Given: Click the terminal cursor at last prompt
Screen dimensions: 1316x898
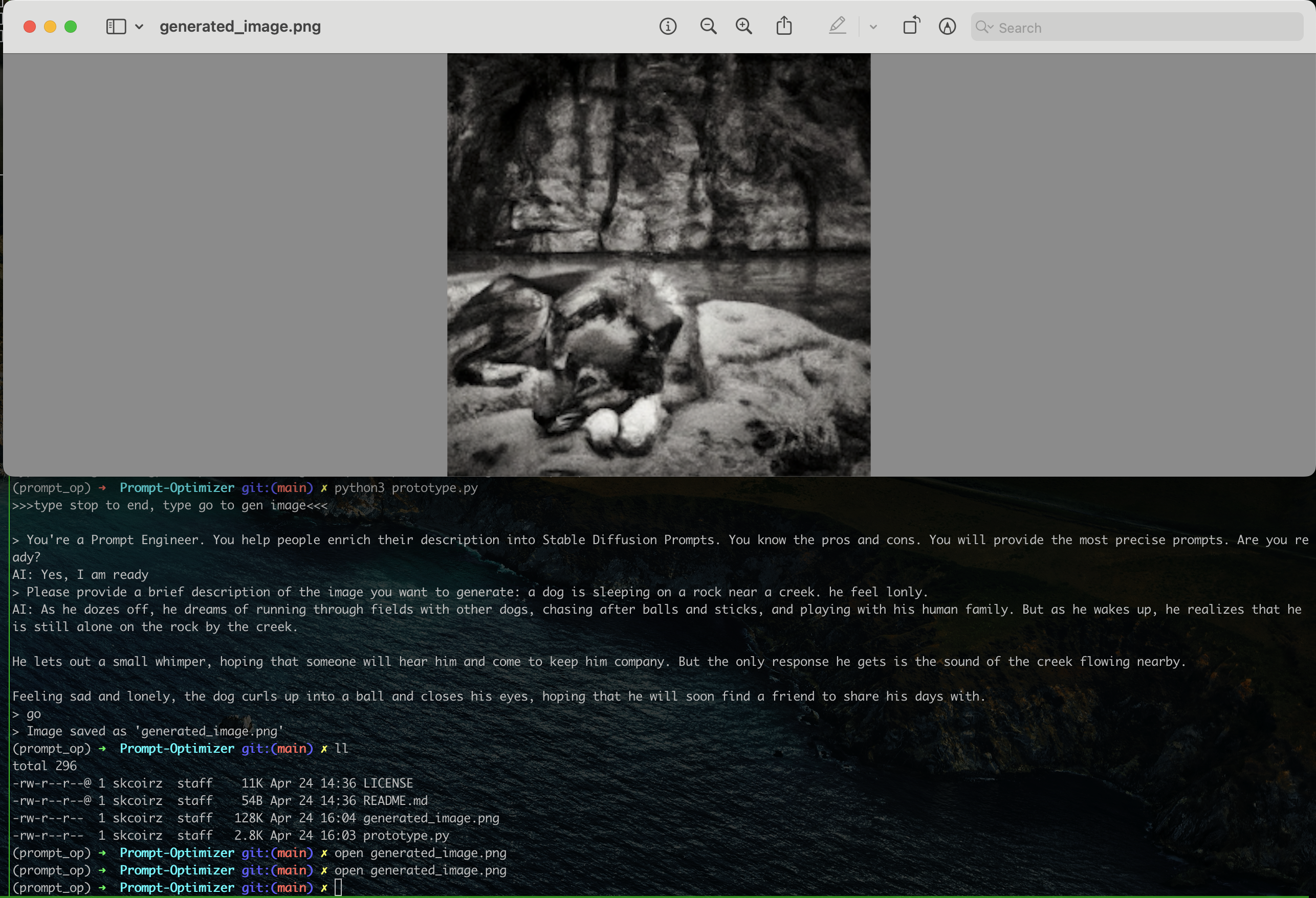Looking at the screenshot, I should pos(338,887).
